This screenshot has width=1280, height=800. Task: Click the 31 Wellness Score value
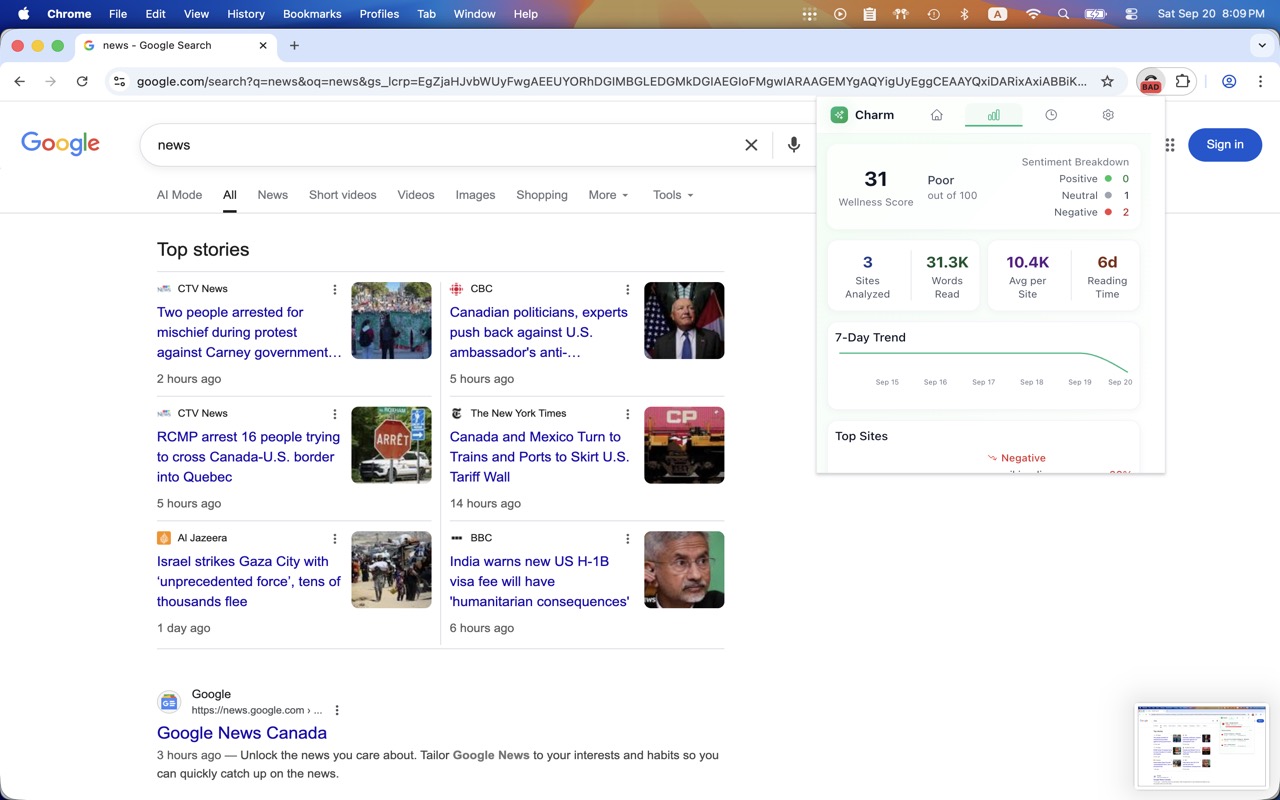tap(876, 179)
